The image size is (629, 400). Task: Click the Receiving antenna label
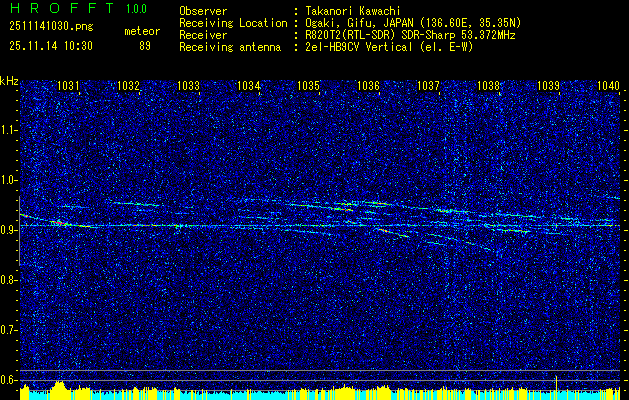(230, 47)
